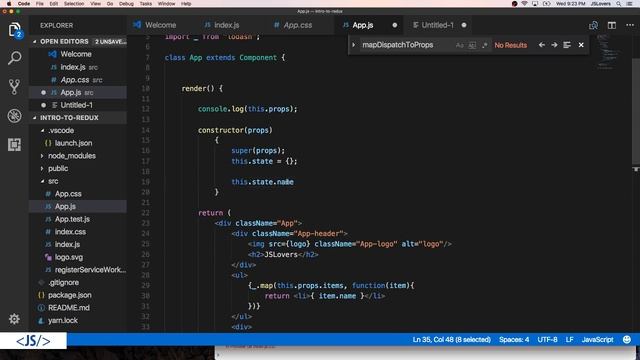Open the Manage gear at sidebar bottom
This screenshot has height=360, width=640.
pos(14,319)
